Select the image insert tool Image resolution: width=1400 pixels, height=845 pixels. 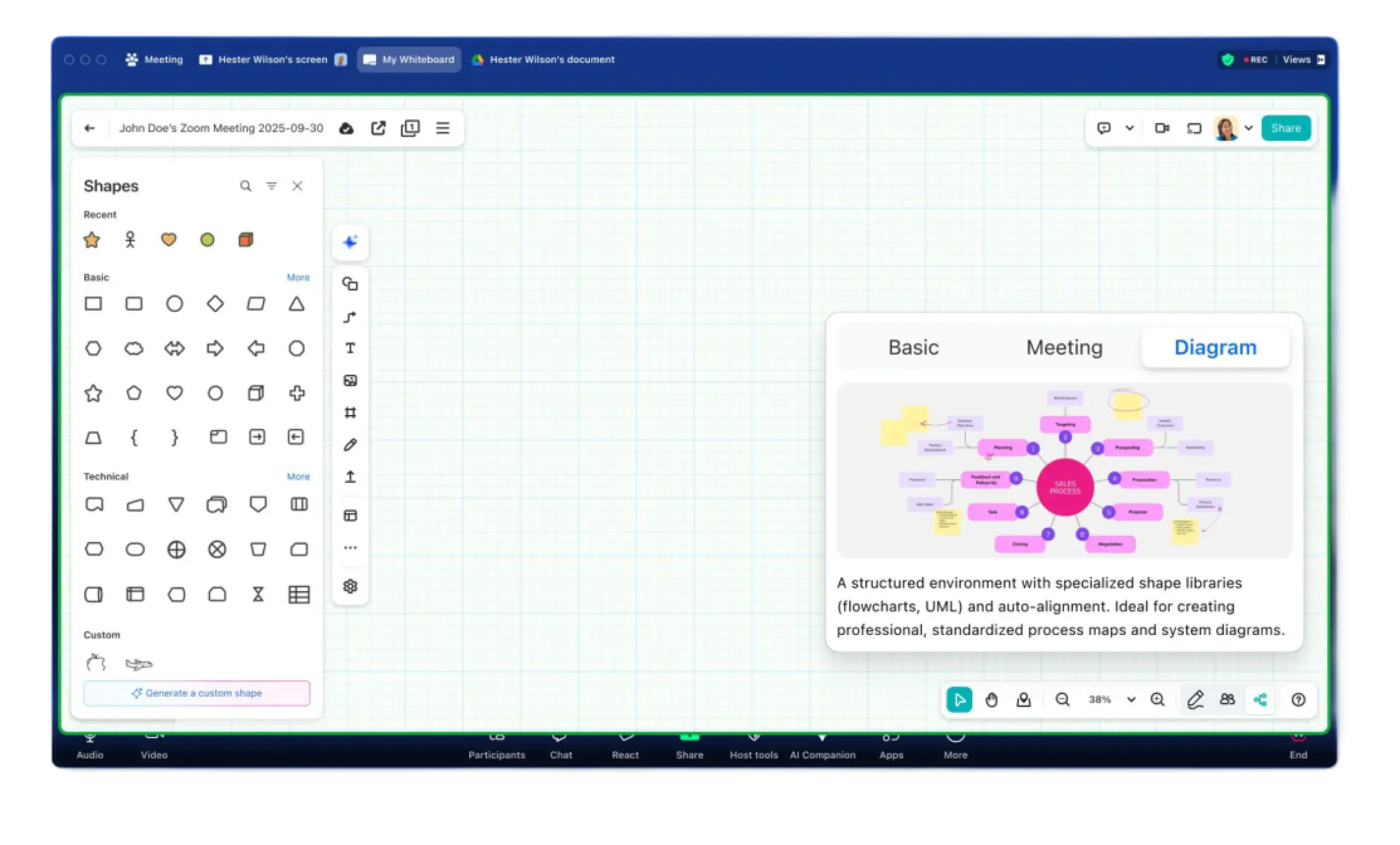pos(350,381)
